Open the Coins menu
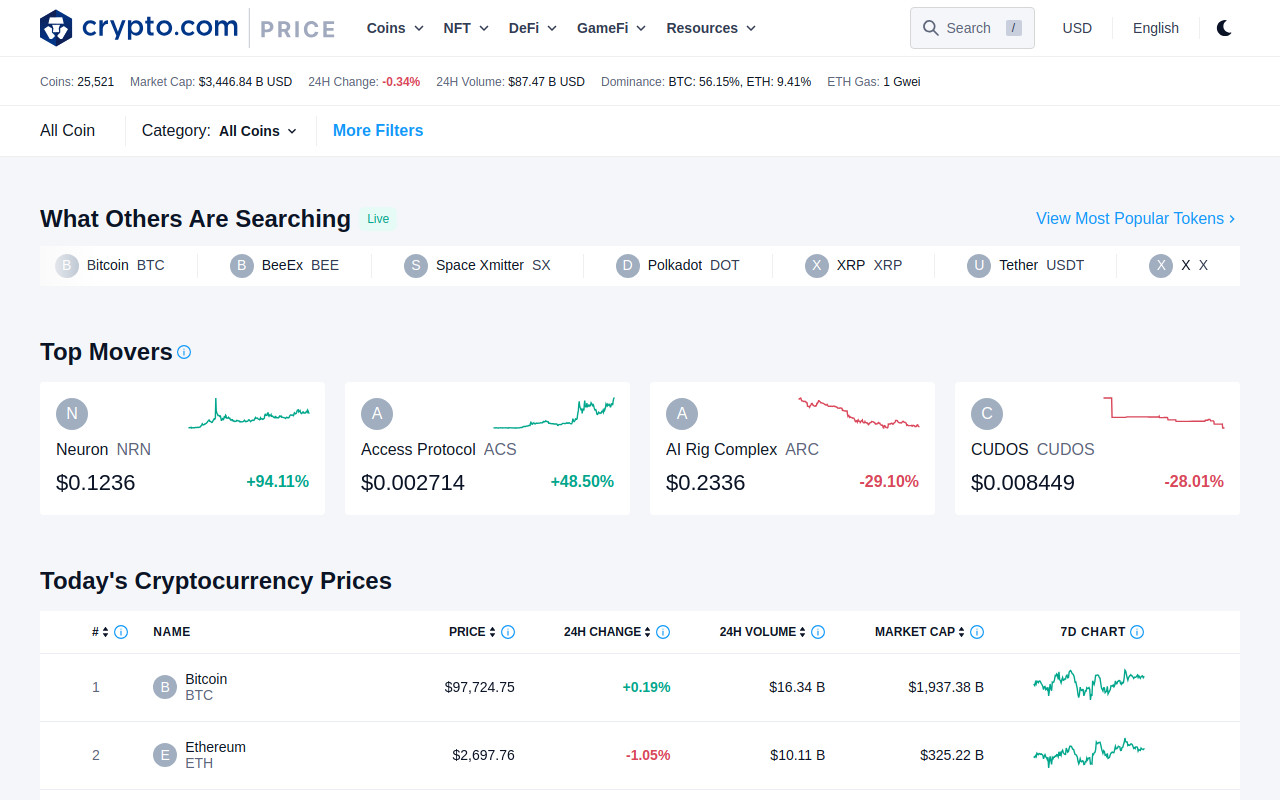The image size is (1280, 800). click(395, 28)
